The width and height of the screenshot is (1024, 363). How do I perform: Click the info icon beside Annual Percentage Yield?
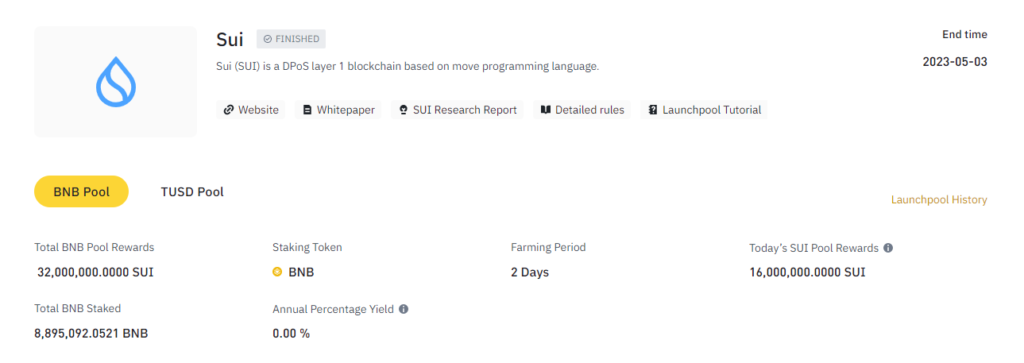[x=404, y=309]
